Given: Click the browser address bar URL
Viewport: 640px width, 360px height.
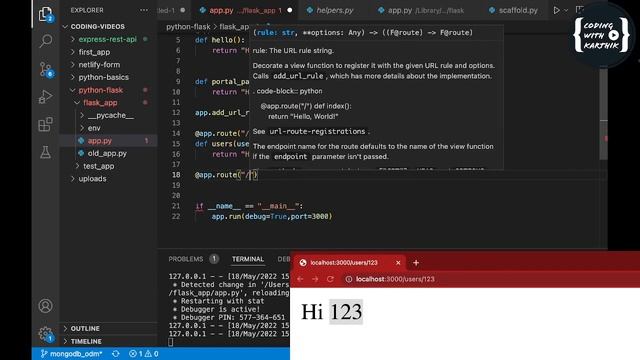Looking at the screenshot, I should click(x=395, y=279).
